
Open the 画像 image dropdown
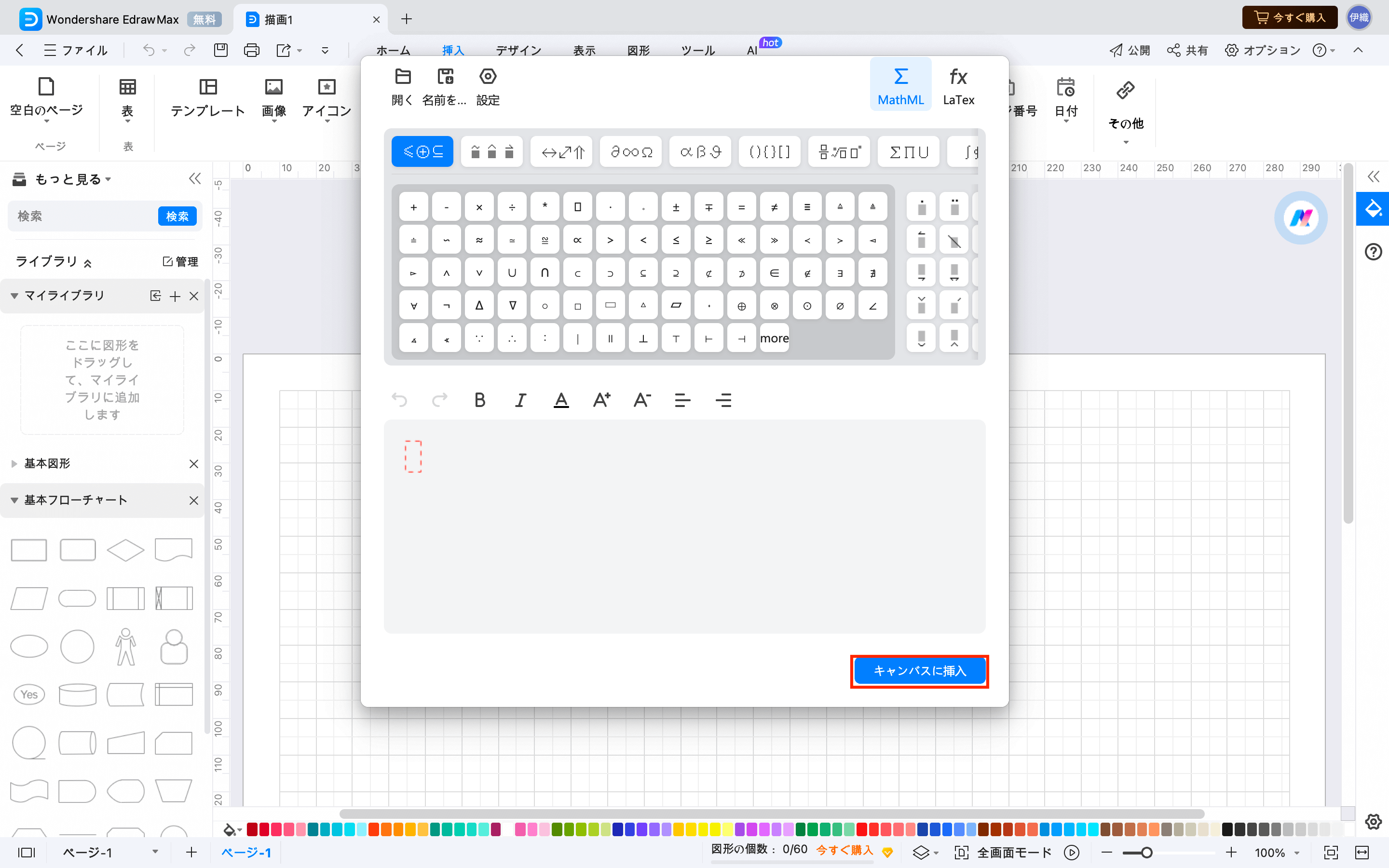point(274,99)
